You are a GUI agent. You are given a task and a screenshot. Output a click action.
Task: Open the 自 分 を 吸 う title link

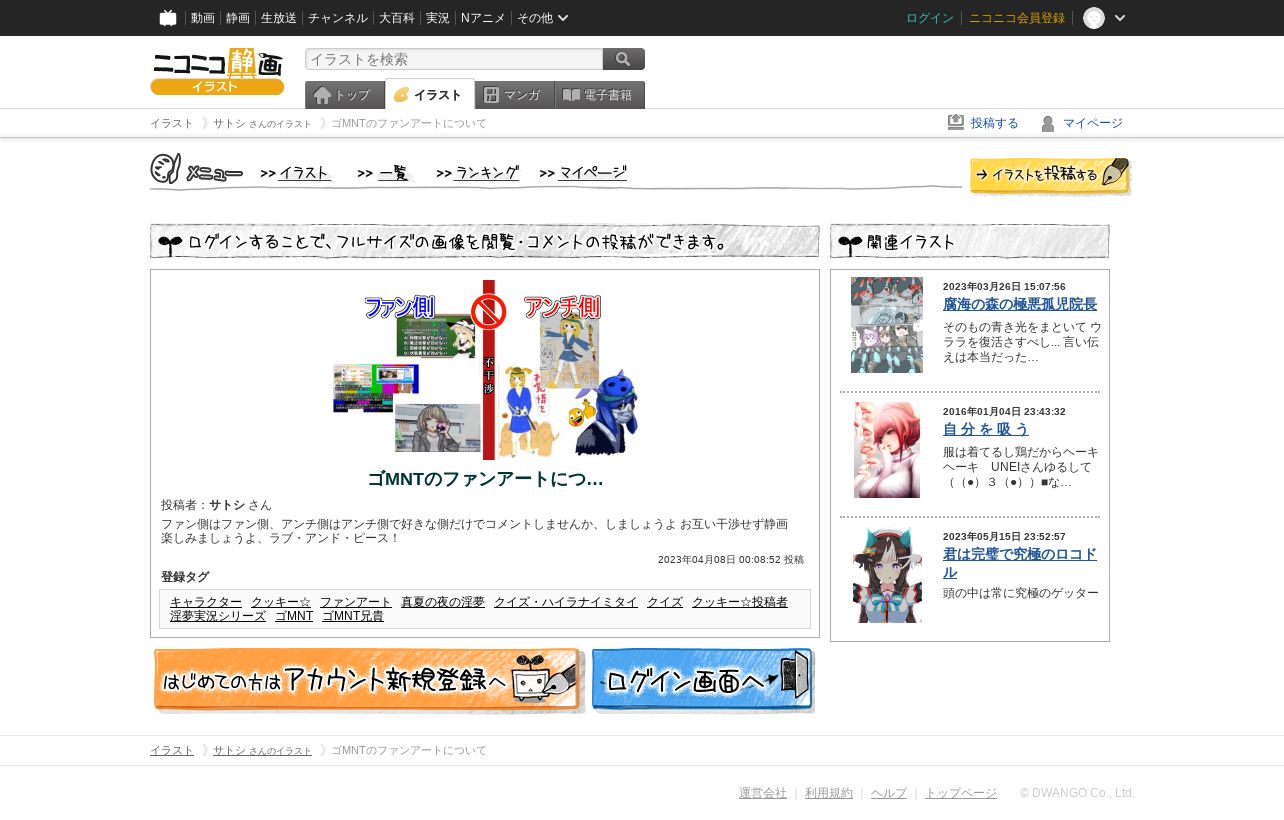pyautogui.click(x=986, y=429)
